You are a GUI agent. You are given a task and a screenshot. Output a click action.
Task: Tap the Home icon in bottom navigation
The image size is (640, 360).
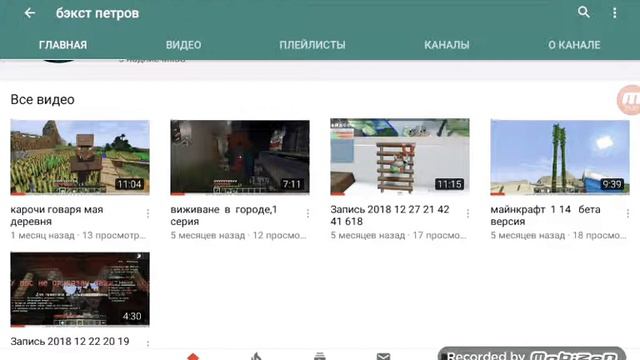pos(193,356)
